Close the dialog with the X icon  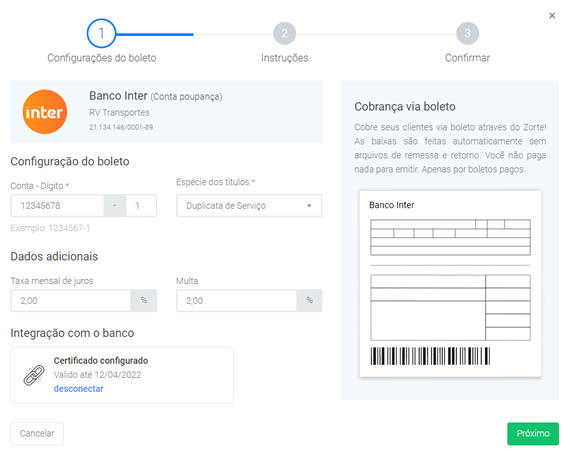click(x=552, y=16)
